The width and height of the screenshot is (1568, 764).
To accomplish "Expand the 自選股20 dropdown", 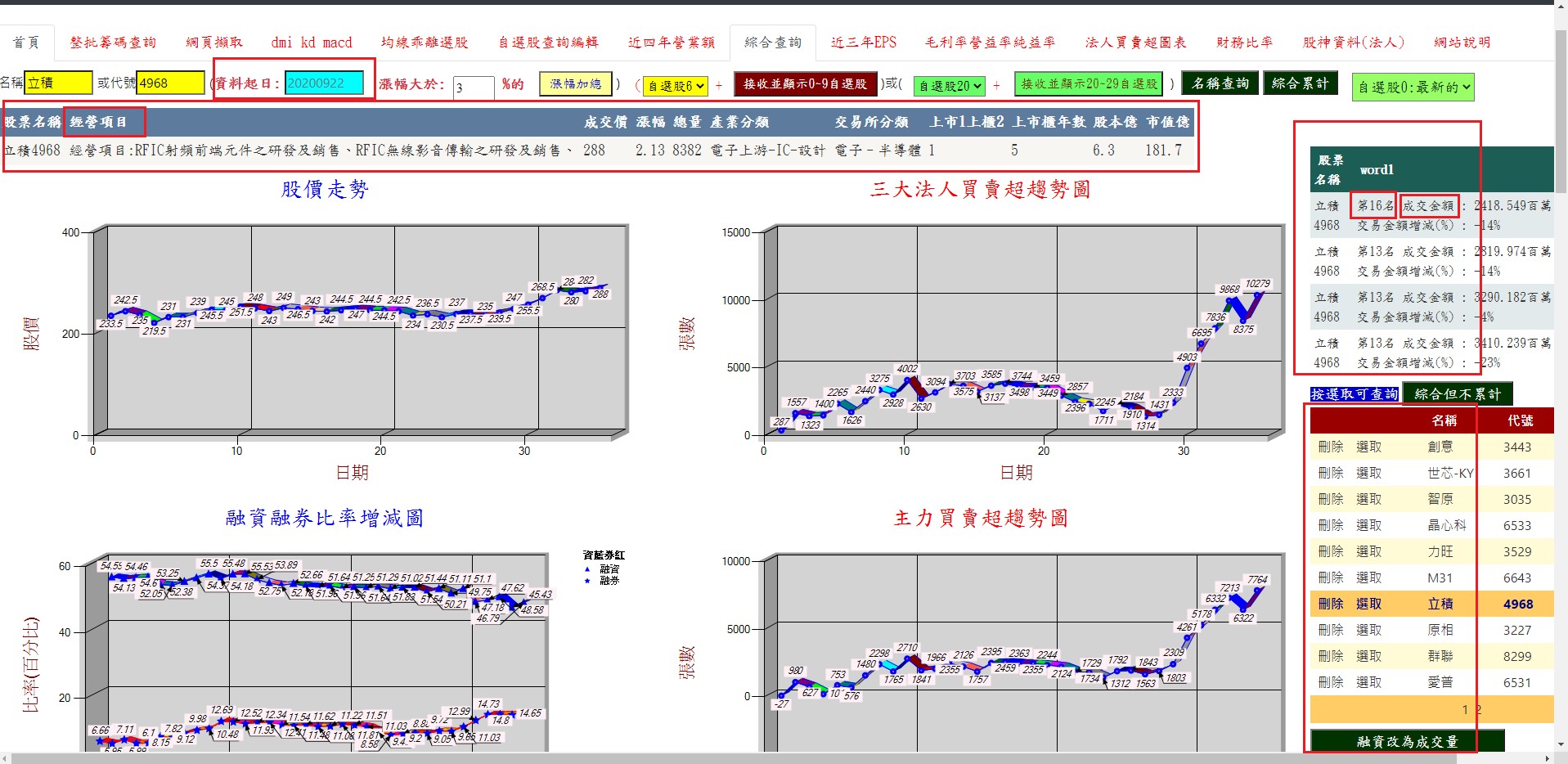I will (x=949, y=85).
